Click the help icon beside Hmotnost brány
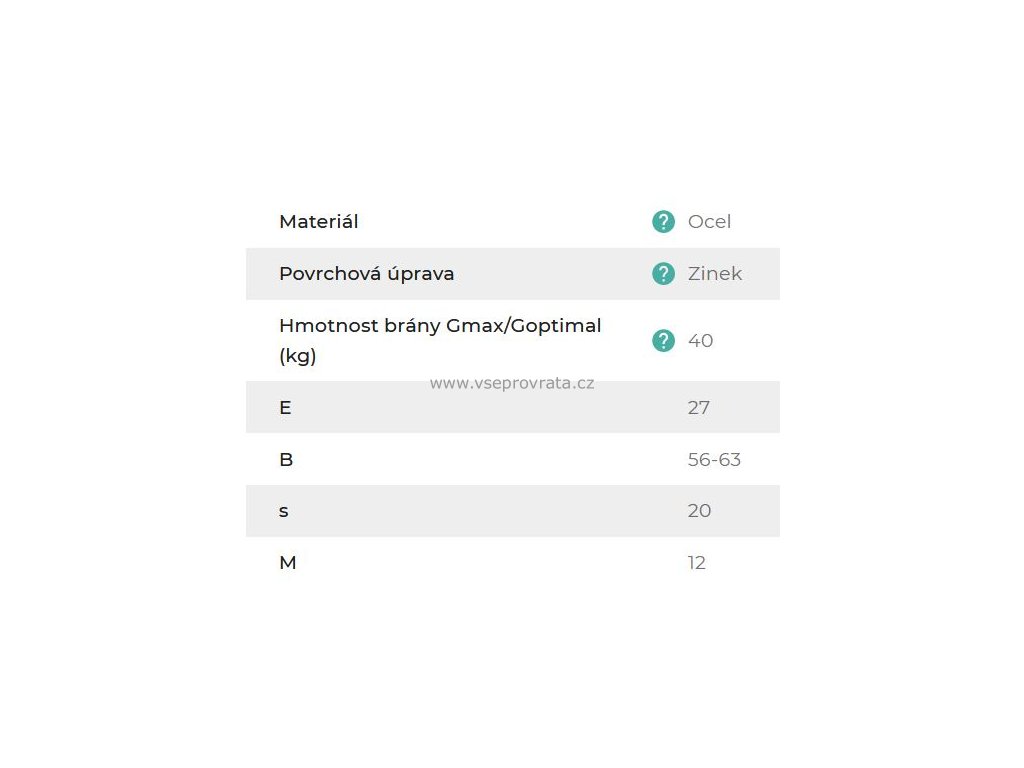Screen dimensions: 1024x768 click(x=663, y=340)
